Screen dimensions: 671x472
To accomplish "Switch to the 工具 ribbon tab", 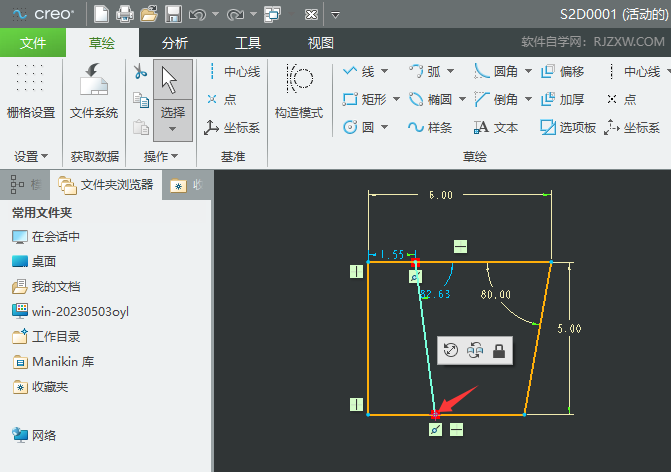I will tap(248, 43).
